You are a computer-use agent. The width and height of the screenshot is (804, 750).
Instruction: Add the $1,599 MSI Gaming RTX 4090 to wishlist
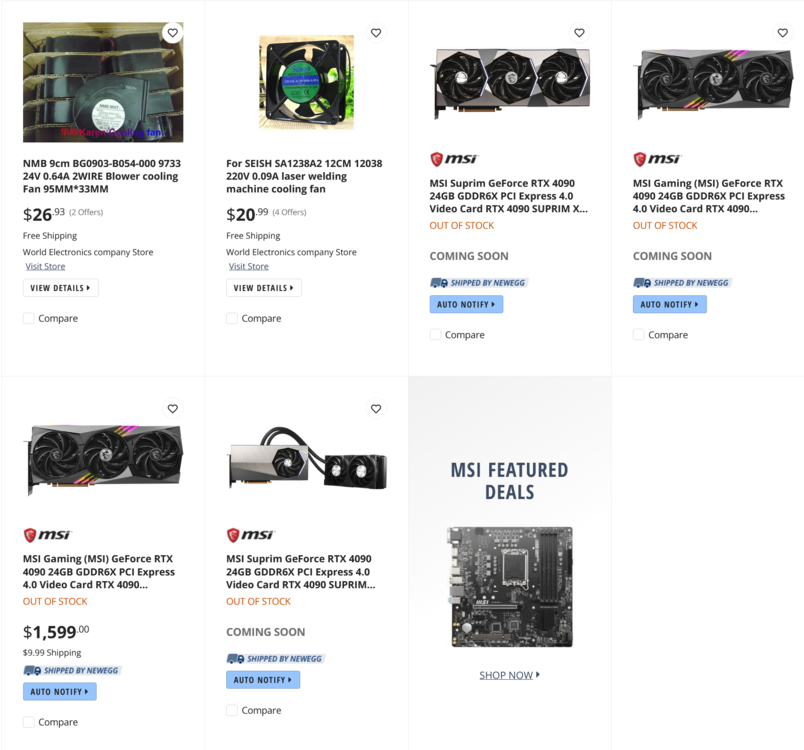pos(173,409)
